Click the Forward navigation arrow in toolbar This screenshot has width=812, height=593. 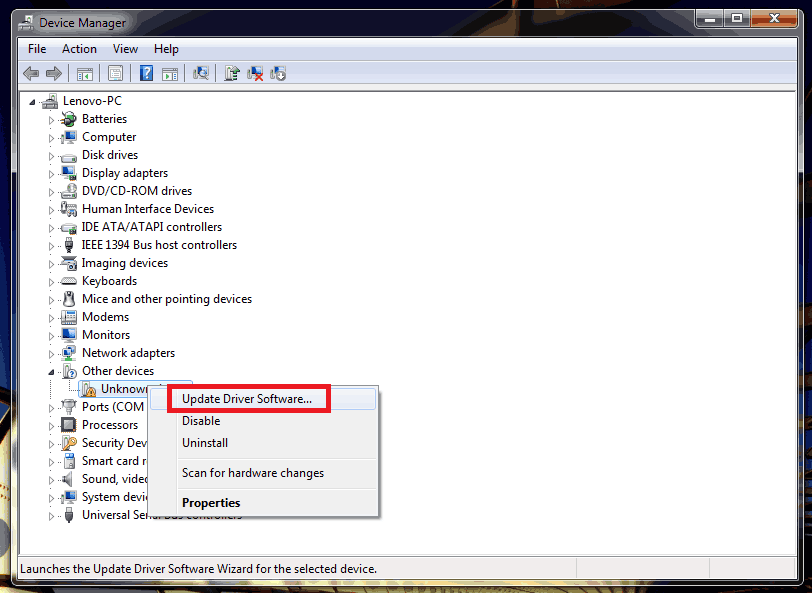pos(53,72)
